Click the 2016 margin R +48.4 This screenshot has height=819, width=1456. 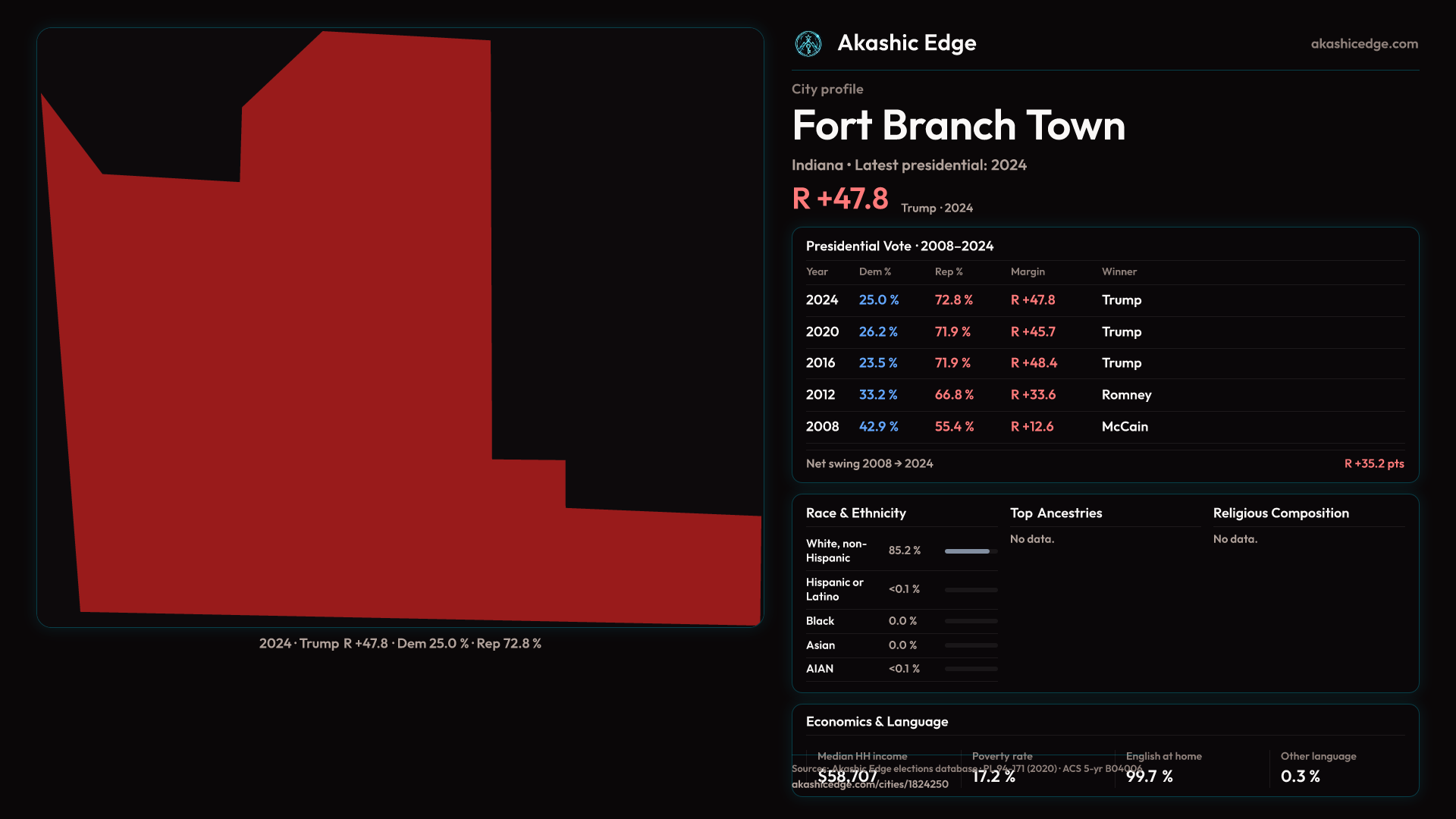pyautogui.click(x=1033, y=363)
